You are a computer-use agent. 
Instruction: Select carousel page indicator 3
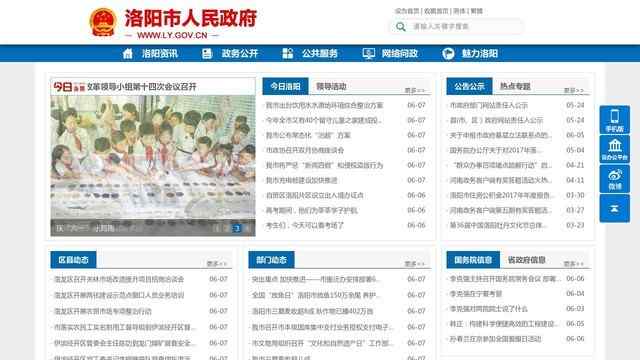click(x=237, y=228)
